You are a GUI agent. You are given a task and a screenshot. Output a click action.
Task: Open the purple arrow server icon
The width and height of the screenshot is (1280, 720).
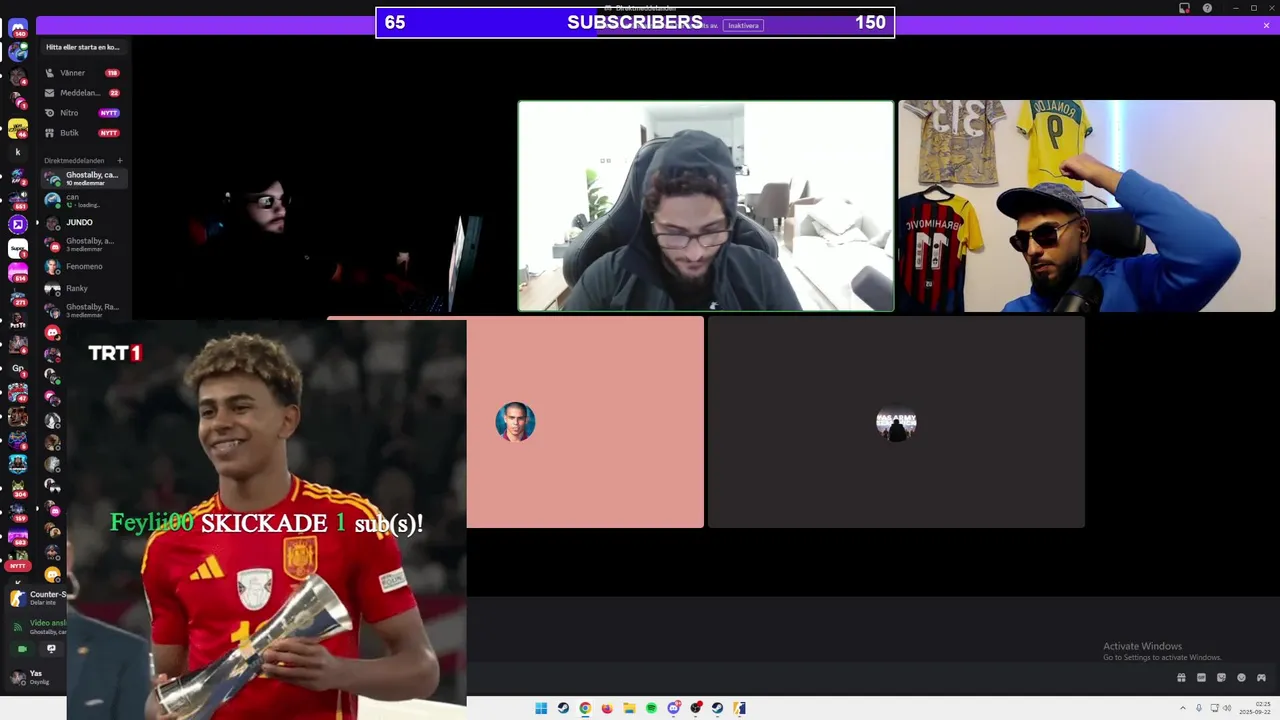point(17,225)
